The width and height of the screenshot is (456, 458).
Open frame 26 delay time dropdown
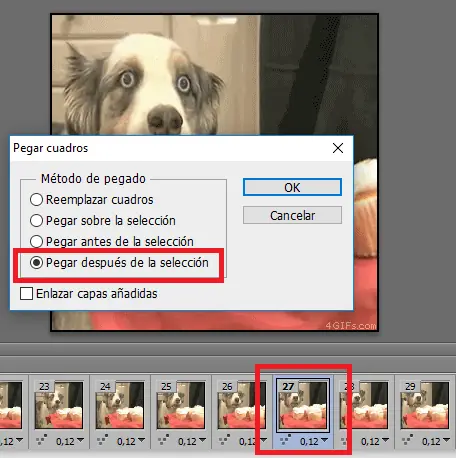coord(253,441)
